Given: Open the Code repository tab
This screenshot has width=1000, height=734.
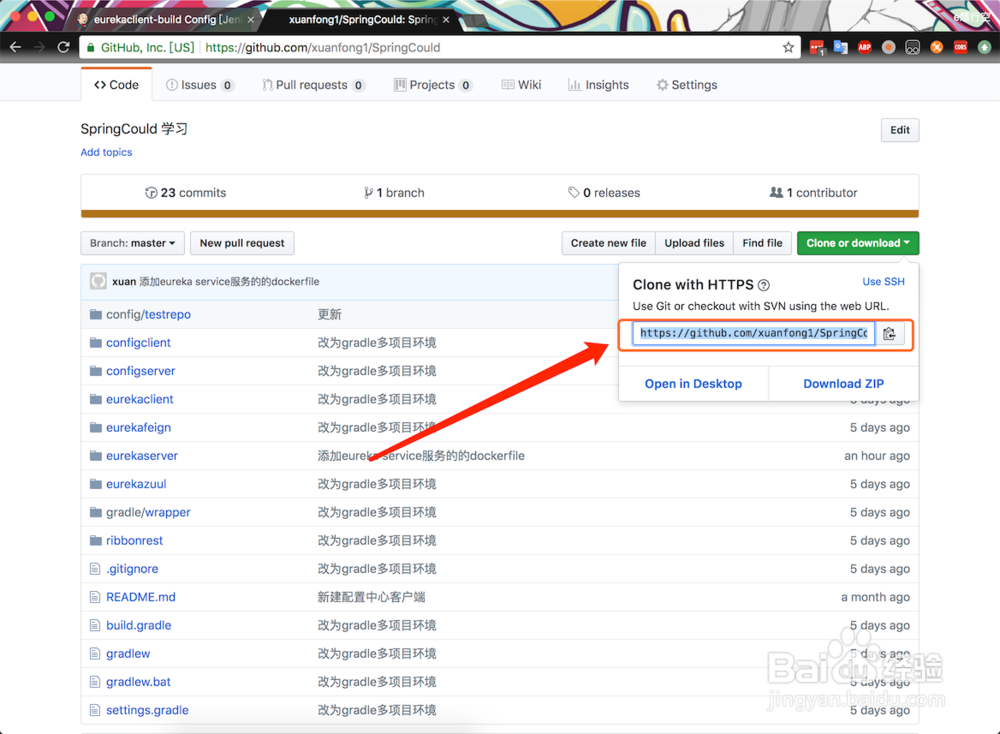Looking at the screenshot, I should pos(116,85).
